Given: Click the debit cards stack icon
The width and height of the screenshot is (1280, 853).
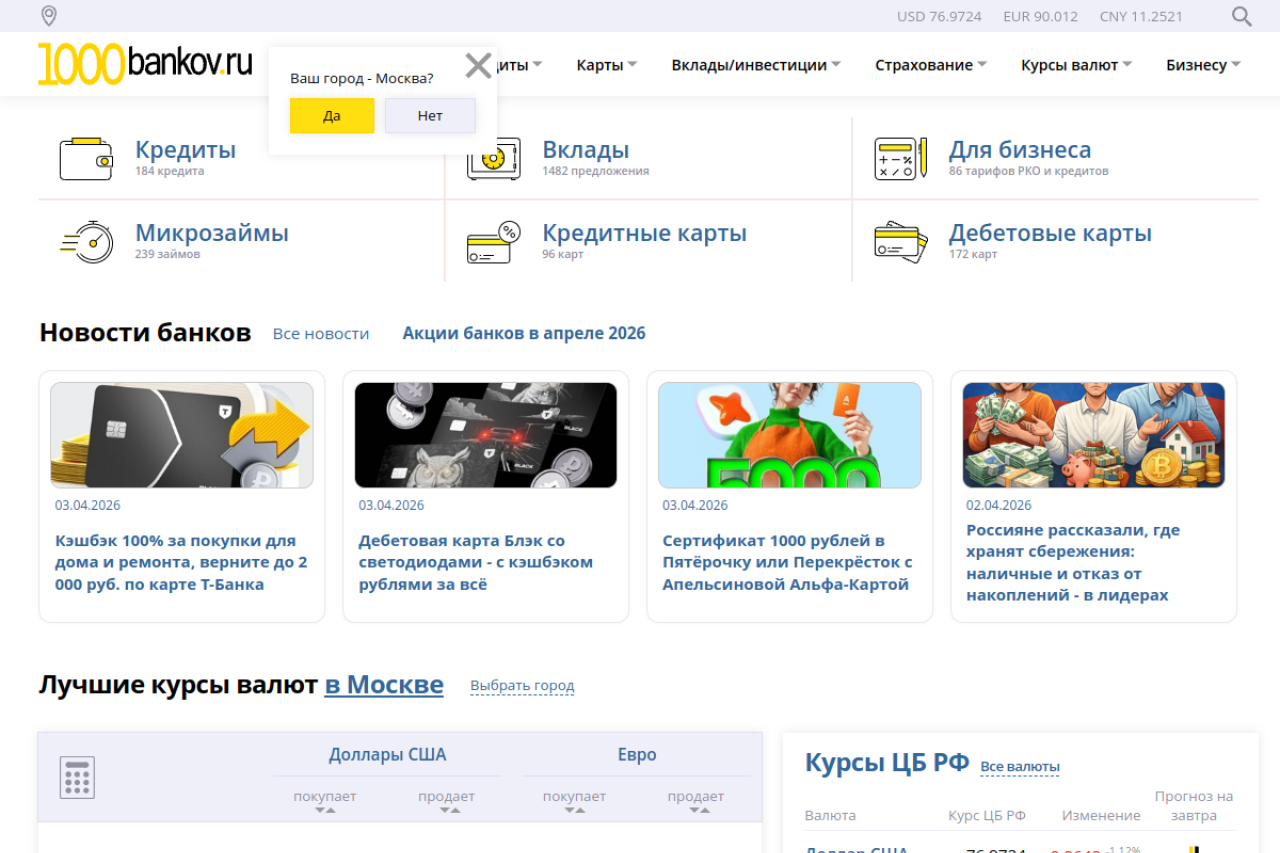Looking at the screenshot, I should click(x=900, y=241).
